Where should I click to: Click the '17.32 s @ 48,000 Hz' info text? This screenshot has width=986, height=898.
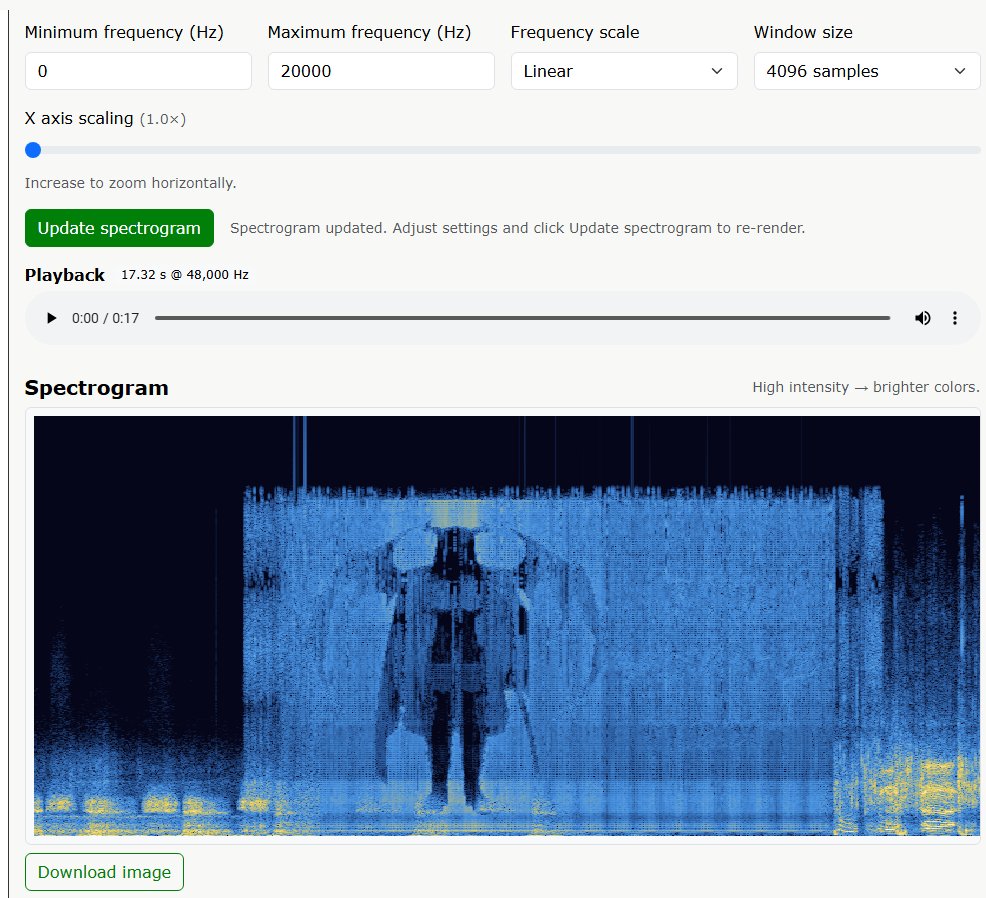(185, 275)
